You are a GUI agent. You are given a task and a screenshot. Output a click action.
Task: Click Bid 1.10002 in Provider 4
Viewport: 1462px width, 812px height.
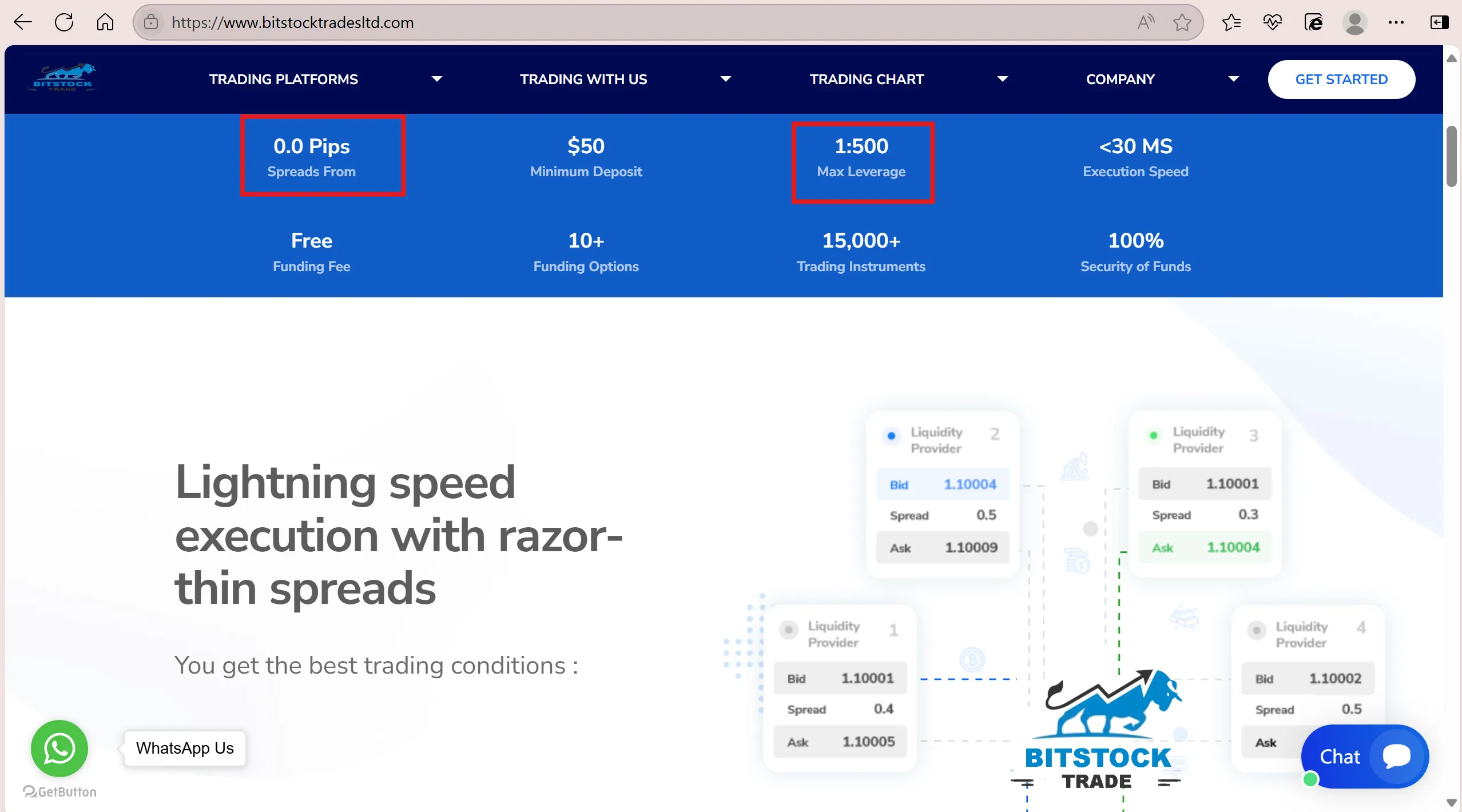1308,679
